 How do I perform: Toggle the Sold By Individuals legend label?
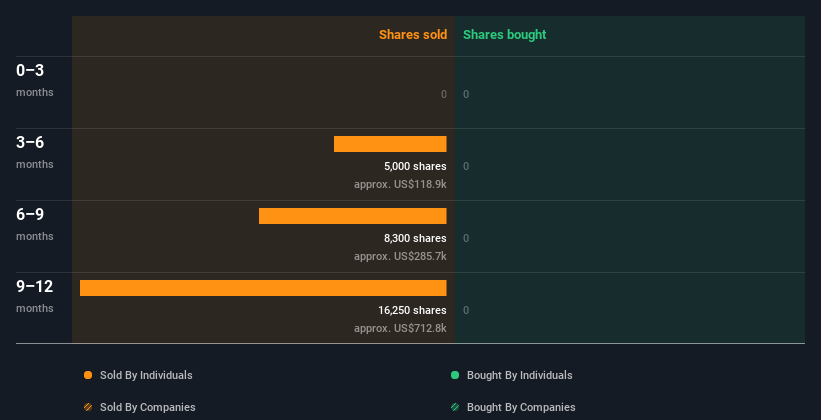[x=146, y=375]
